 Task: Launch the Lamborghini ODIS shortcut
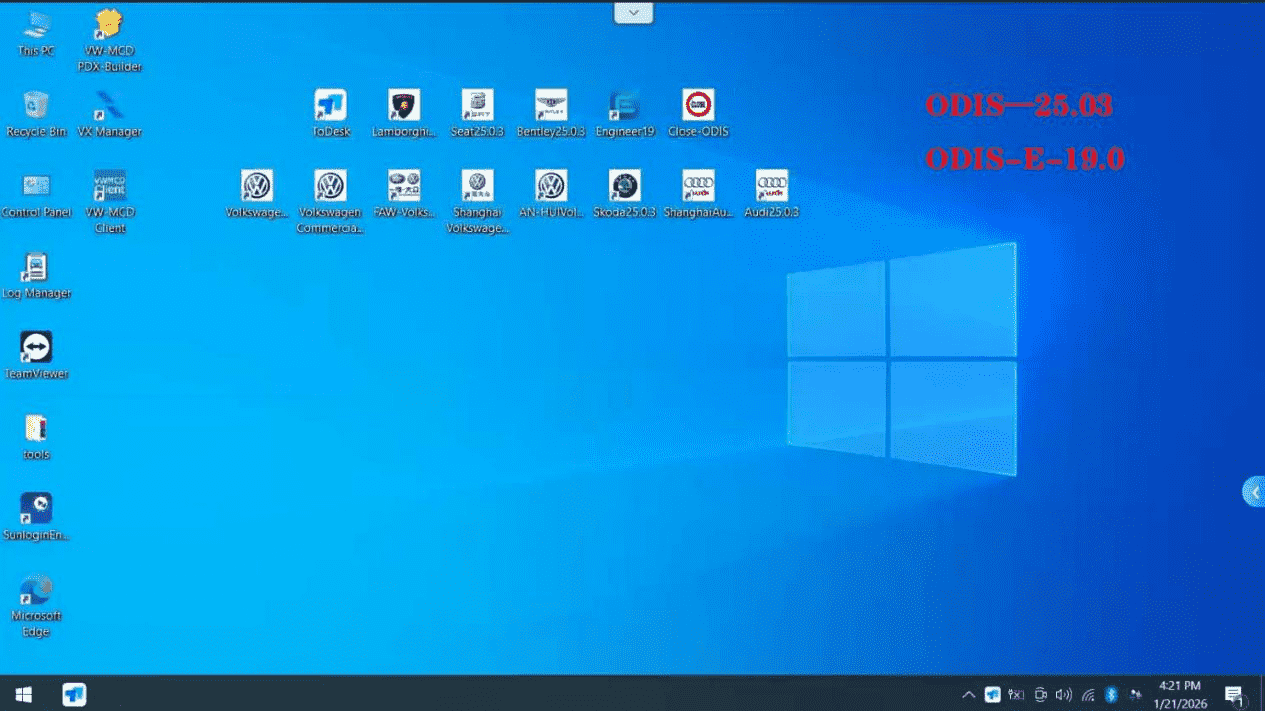[x=404, y=106]
